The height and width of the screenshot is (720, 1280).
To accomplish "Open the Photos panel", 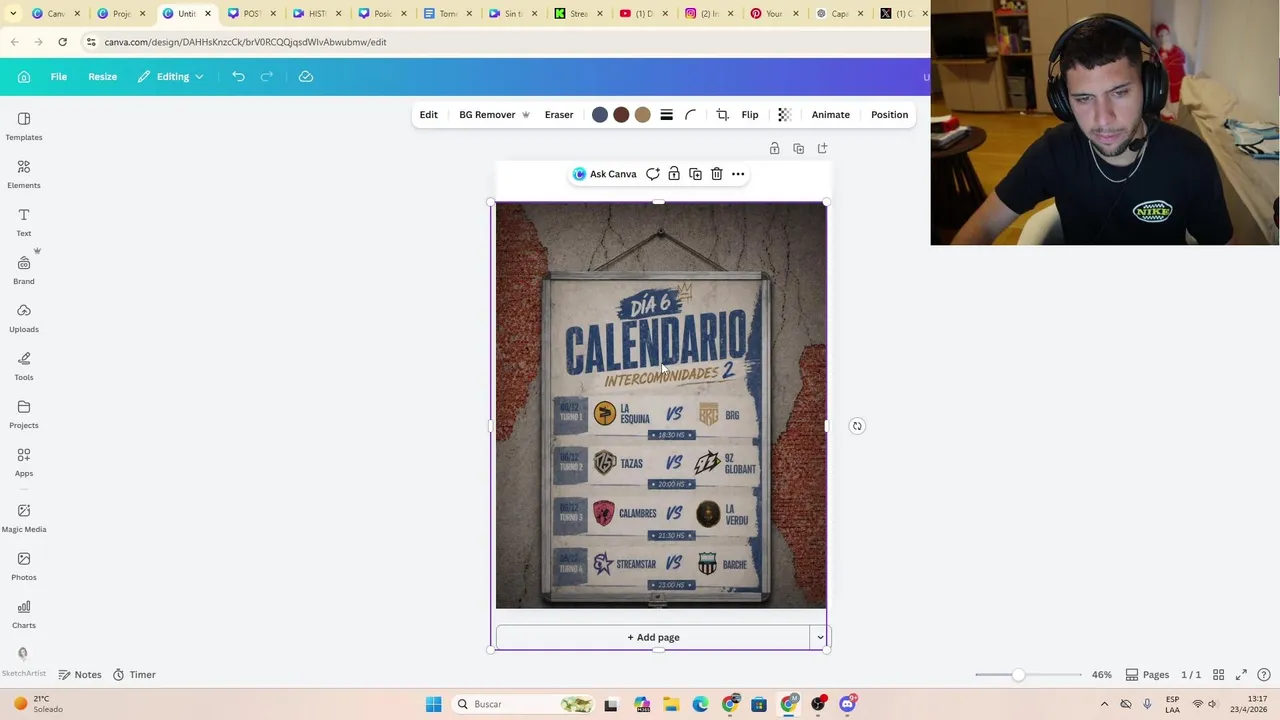I will (x=24, y=566).
